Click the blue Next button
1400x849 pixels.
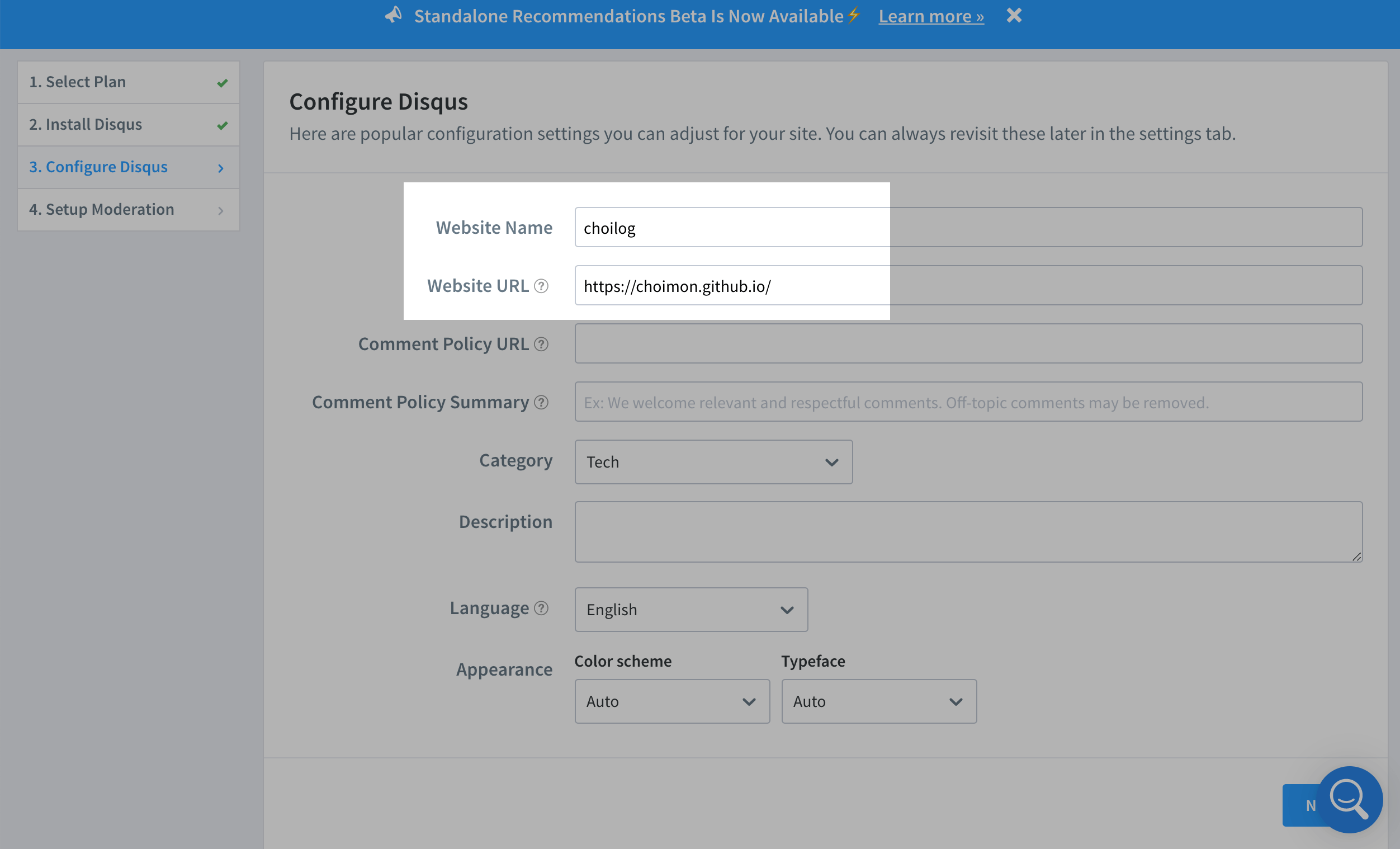point(1301,805)
